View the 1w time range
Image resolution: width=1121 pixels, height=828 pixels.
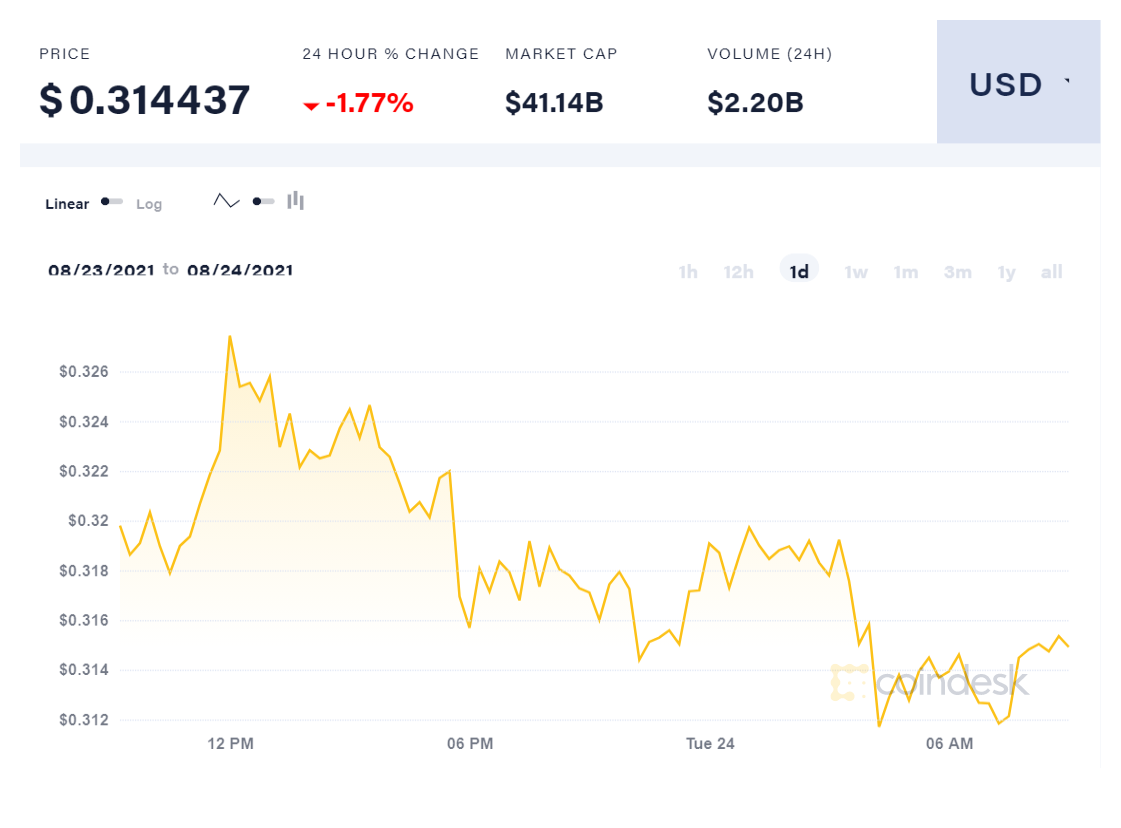pos(856,272)
